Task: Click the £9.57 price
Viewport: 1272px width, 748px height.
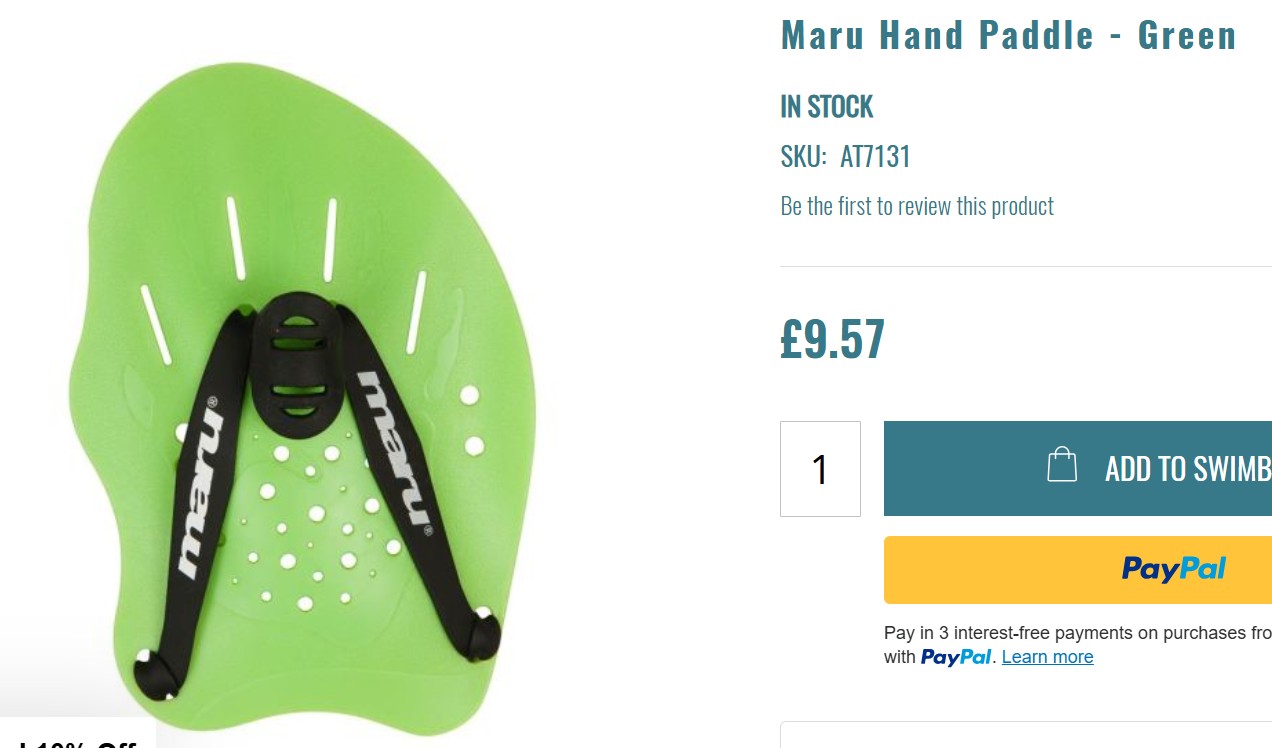Action: (832, 339)
